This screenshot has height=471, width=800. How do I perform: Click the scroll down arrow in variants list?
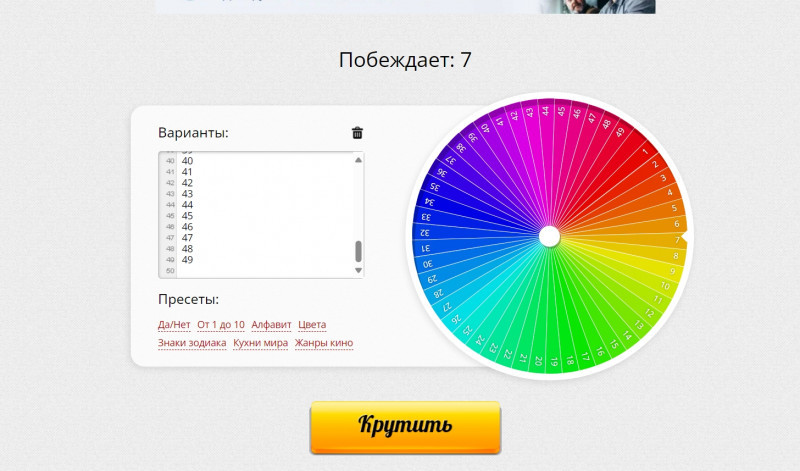click(x=358, y=270)
